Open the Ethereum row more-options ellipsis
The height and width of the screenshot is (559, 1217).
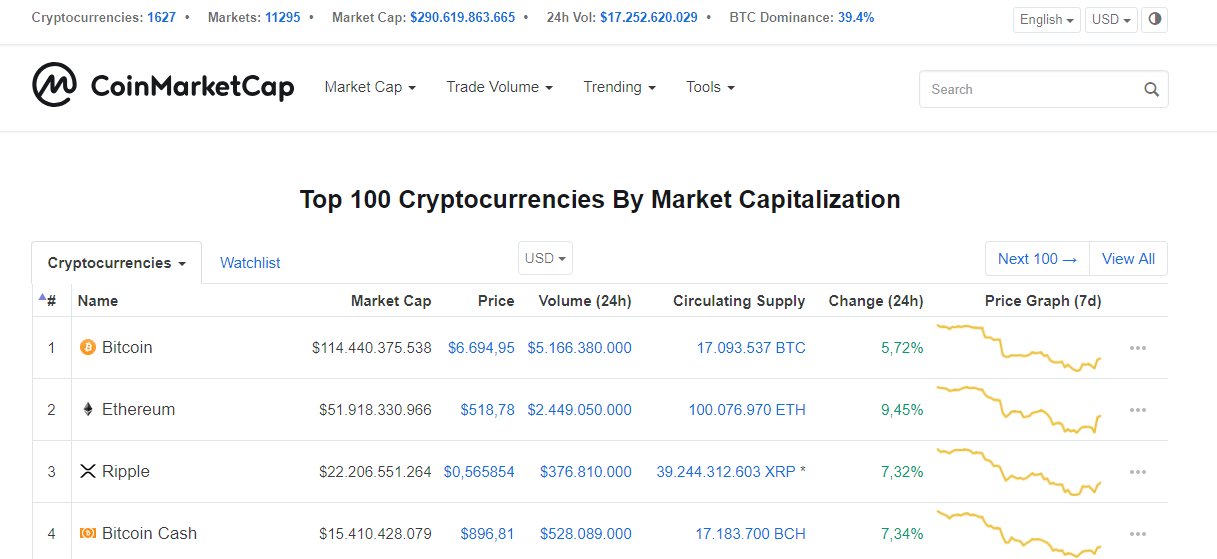point(1137,410)
